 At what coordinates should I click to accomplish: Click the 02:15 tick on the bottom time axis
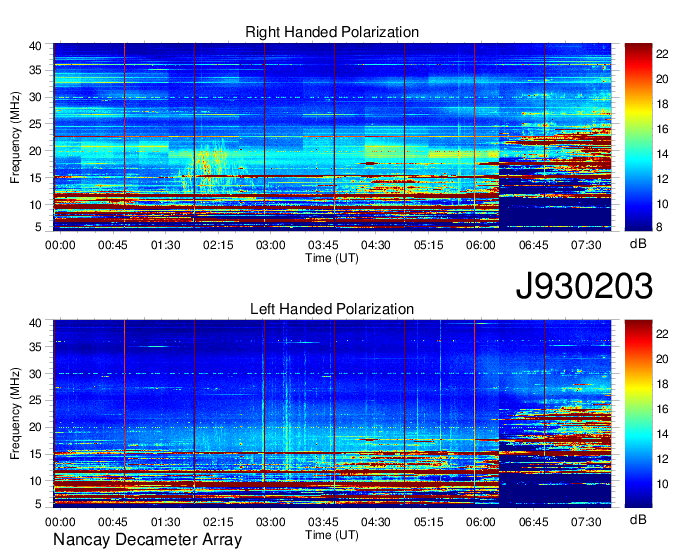(218, 522)
